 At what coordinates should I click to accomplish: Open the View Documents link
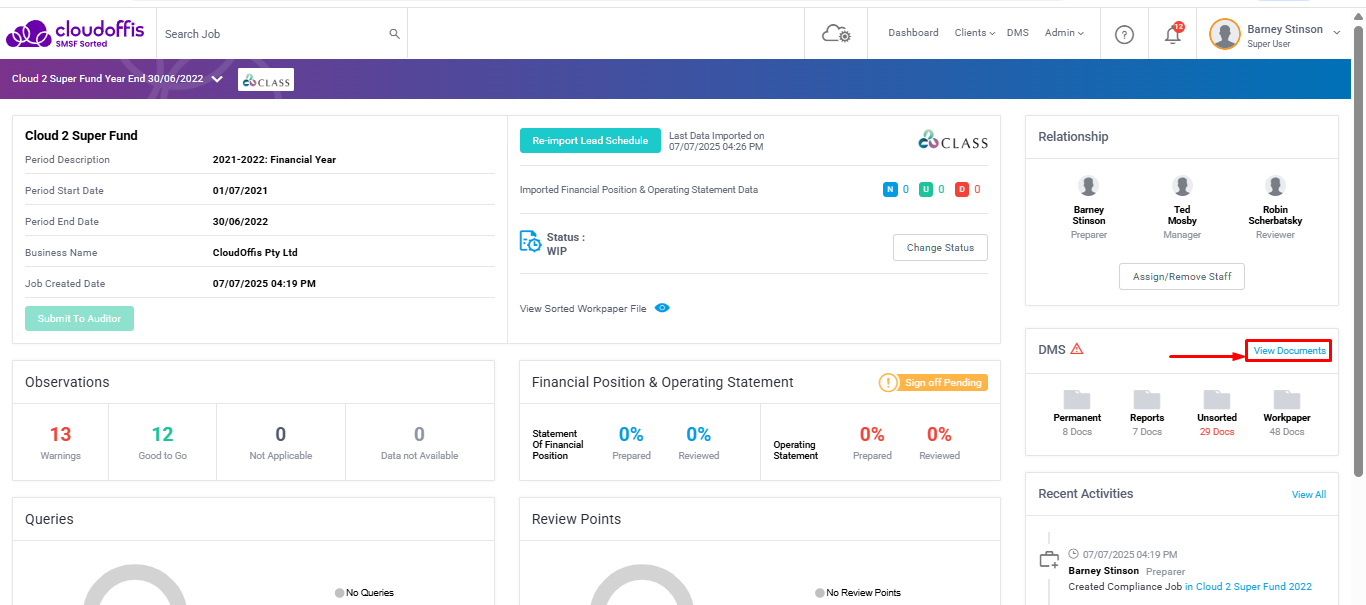(1289, 351)
